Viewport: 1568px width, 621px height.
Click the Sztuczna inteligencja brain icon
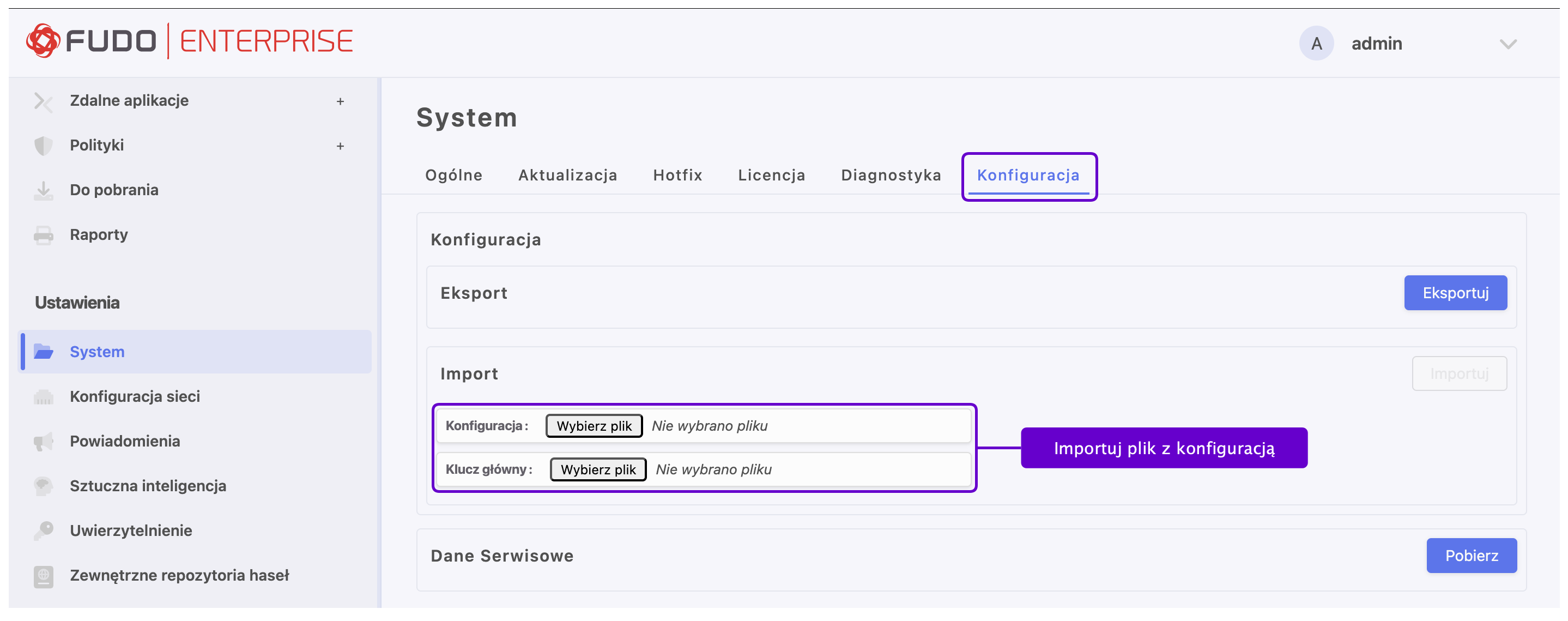[43, 486]
